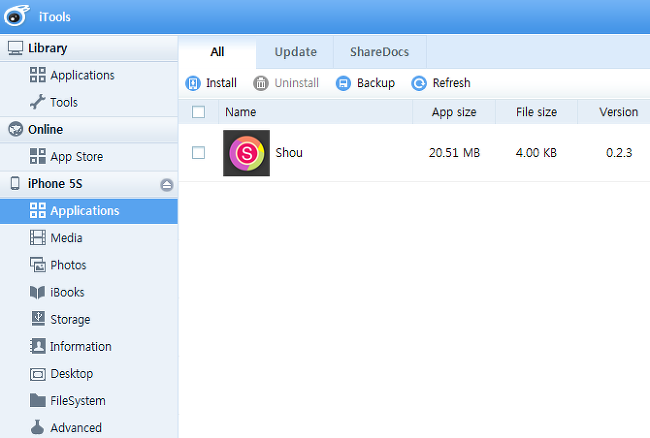Click the Refresh circular arrow icon
The width and height of the screenshot is (650, 438).
419,83
